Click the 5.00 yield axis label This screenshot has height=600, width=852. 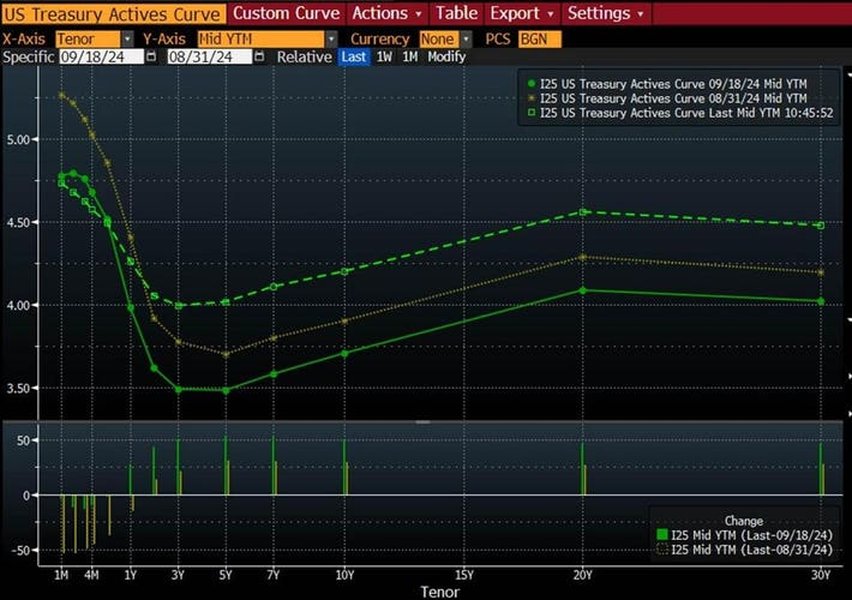point(18,139)
